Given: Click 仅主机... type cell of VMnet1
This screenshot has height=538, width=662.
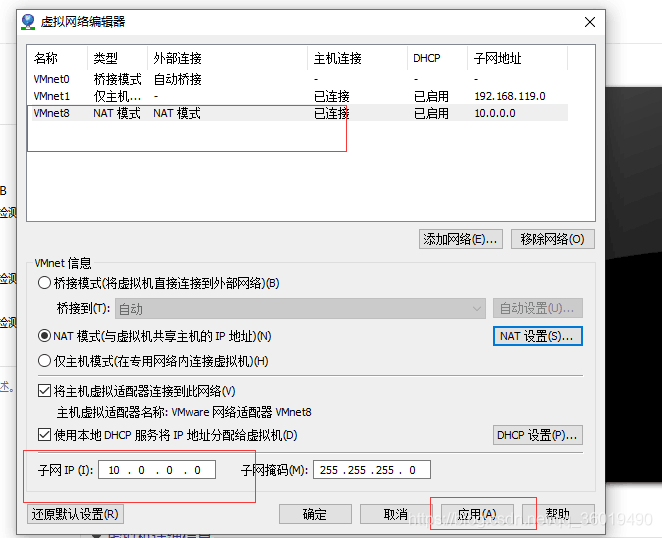Looking at the screenshot, I should pos(117,96).
